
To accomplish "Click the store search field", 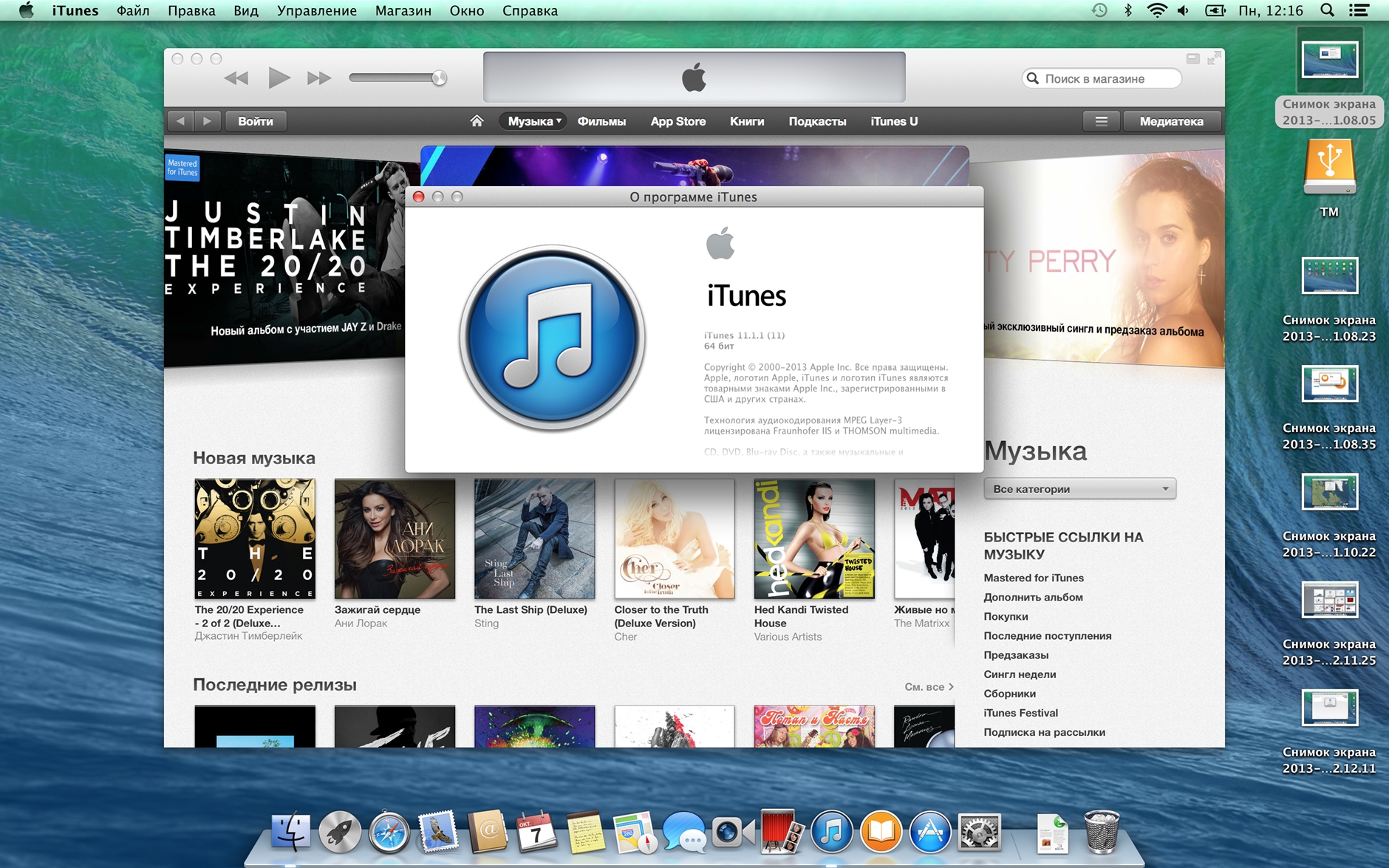I will [1102, 78].
